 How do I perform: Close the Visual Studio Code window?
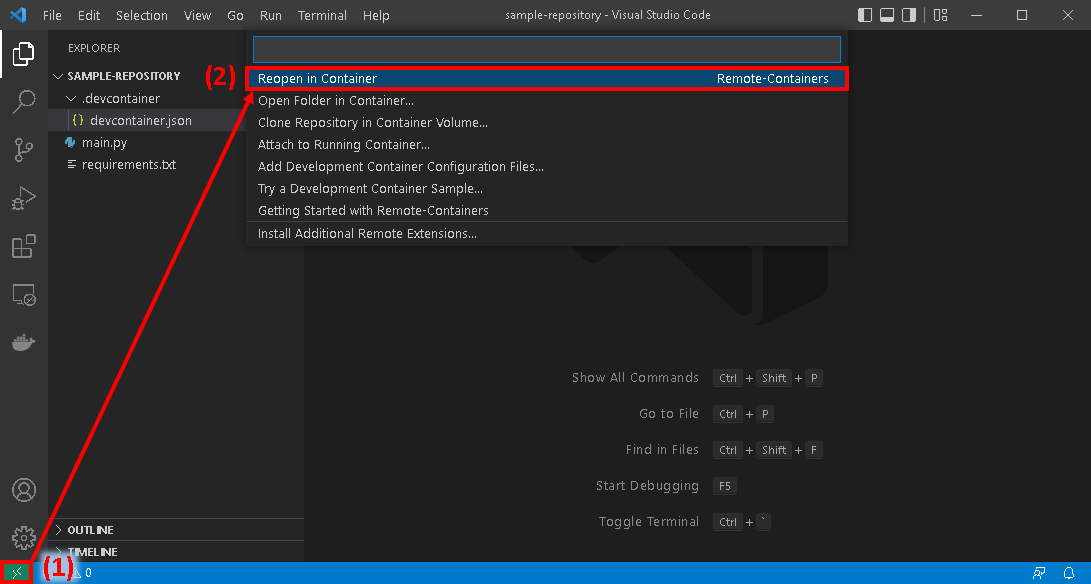[x=1068, y=15]
